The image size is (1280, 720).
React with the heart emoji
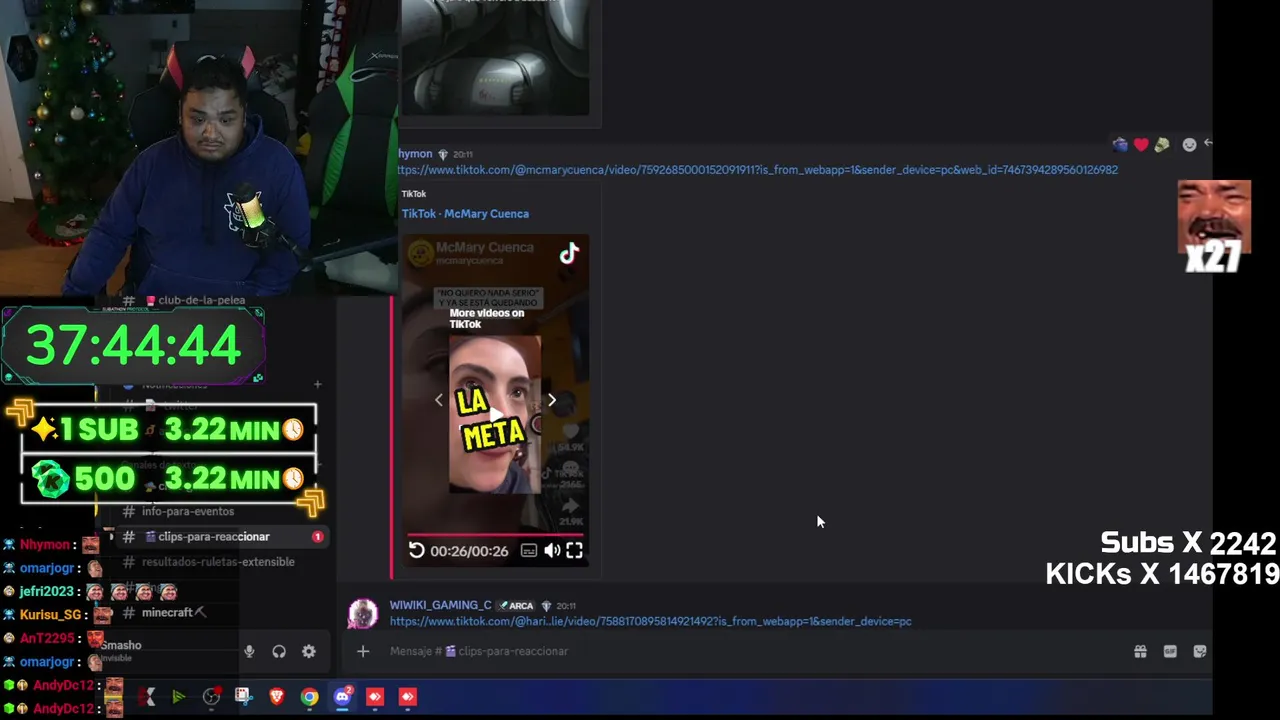tap(1141, 145)
